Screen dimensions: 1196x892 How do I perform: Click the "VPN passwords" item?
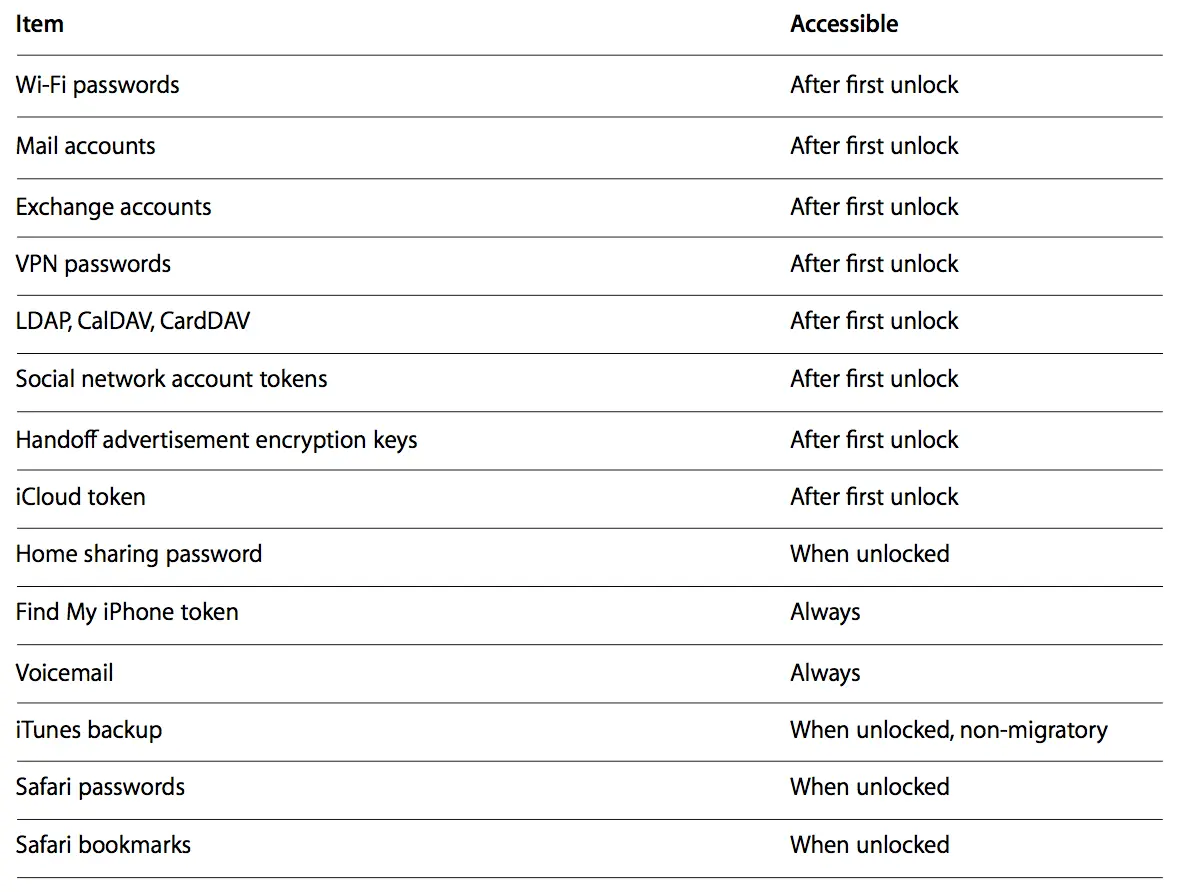point(94,264)
